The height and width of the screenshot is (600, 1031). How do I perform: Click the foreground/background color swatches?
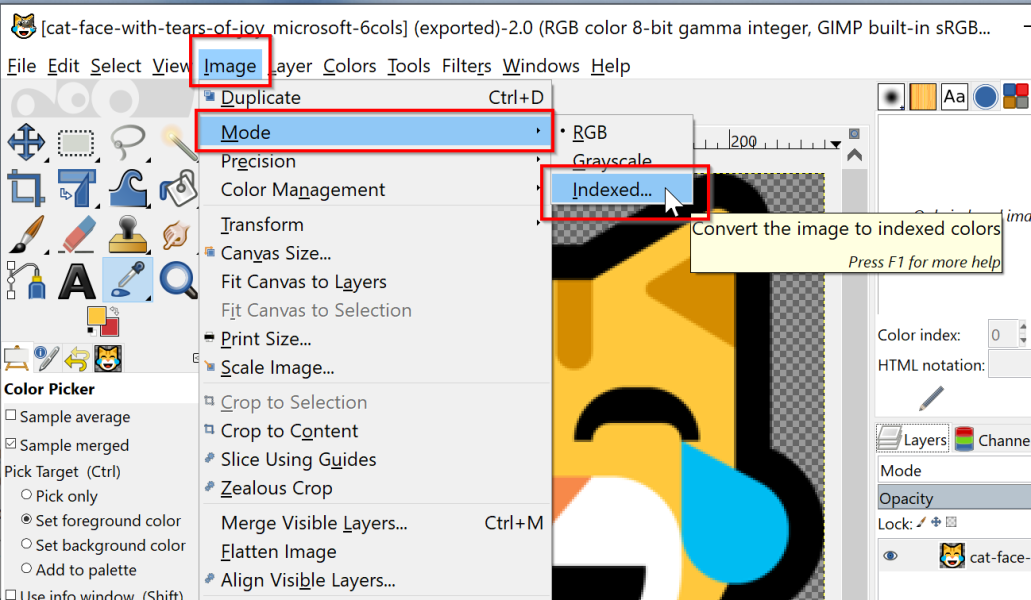click(103, 321)
